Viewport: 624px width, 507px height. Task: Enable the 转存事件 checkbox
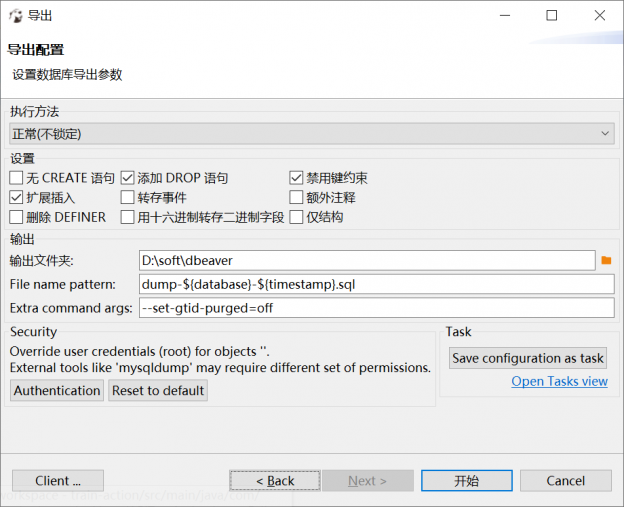coord(128,198)
